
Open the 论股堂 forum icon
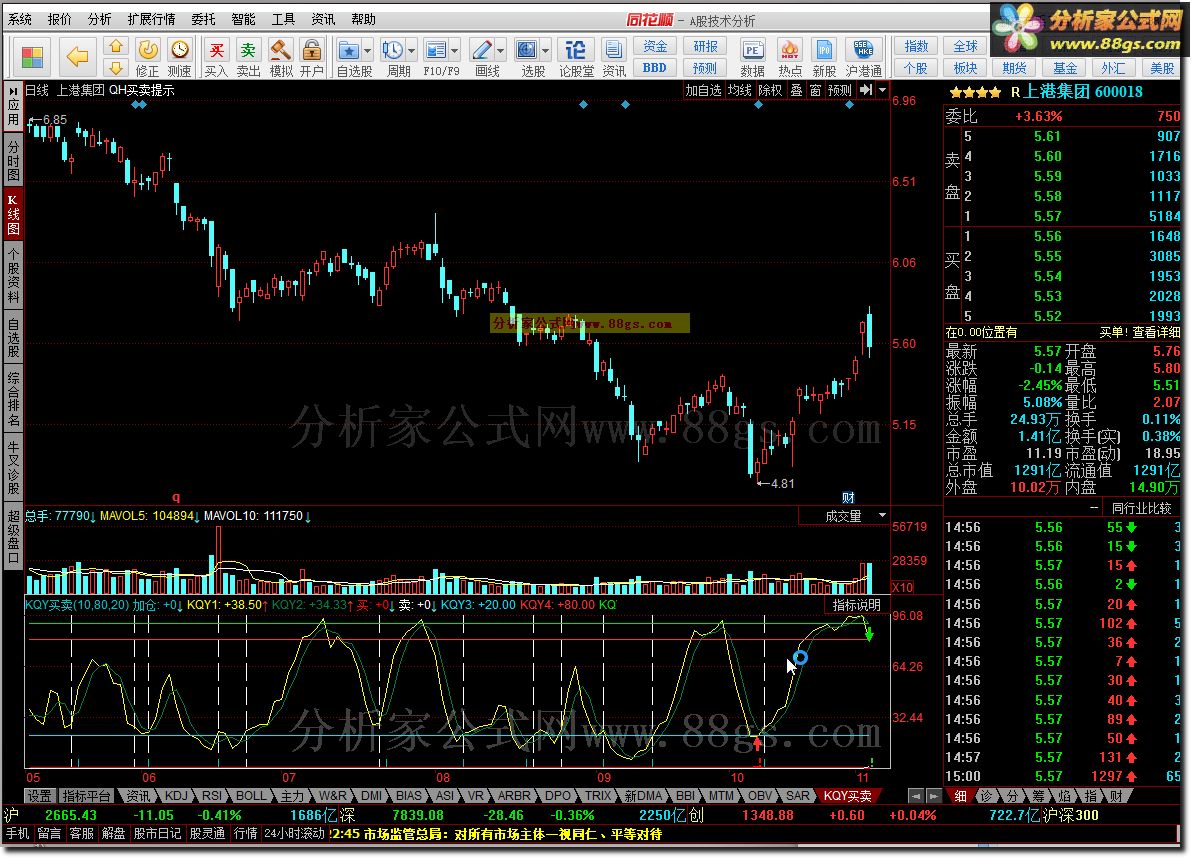click(575, 50)
